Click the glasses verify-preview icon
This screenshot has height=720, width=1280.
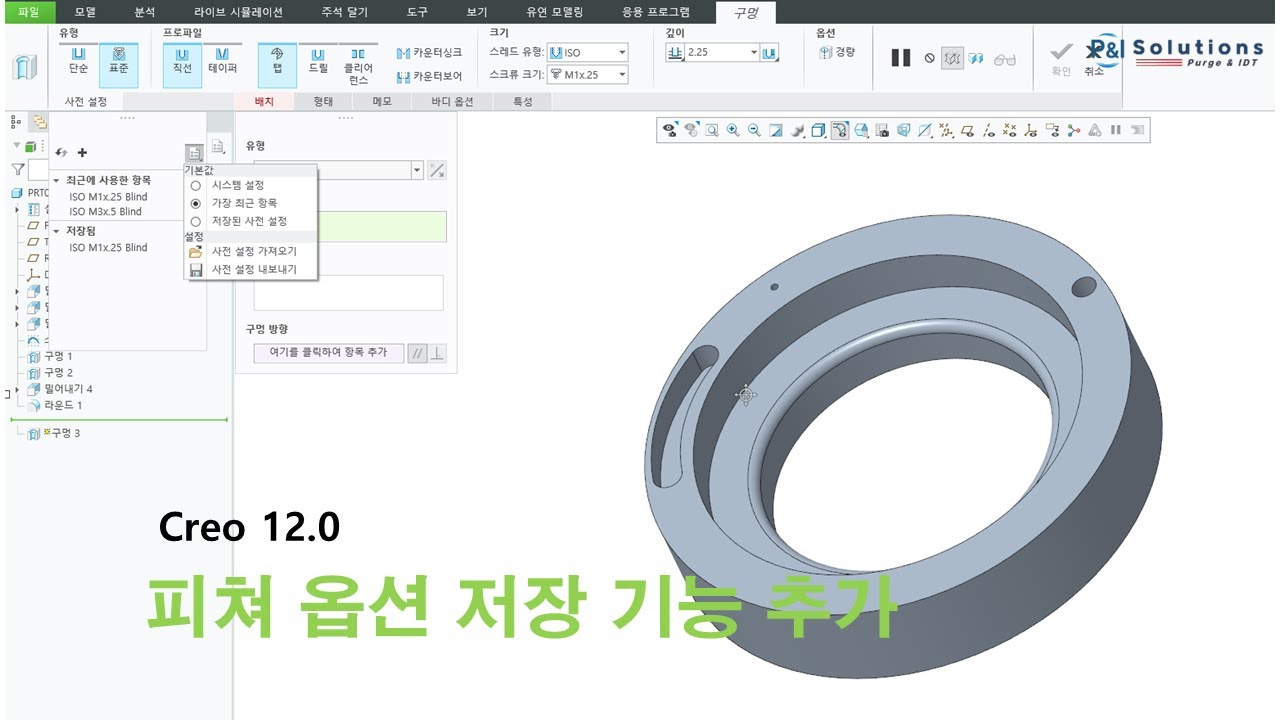[x=1005, y=59]
